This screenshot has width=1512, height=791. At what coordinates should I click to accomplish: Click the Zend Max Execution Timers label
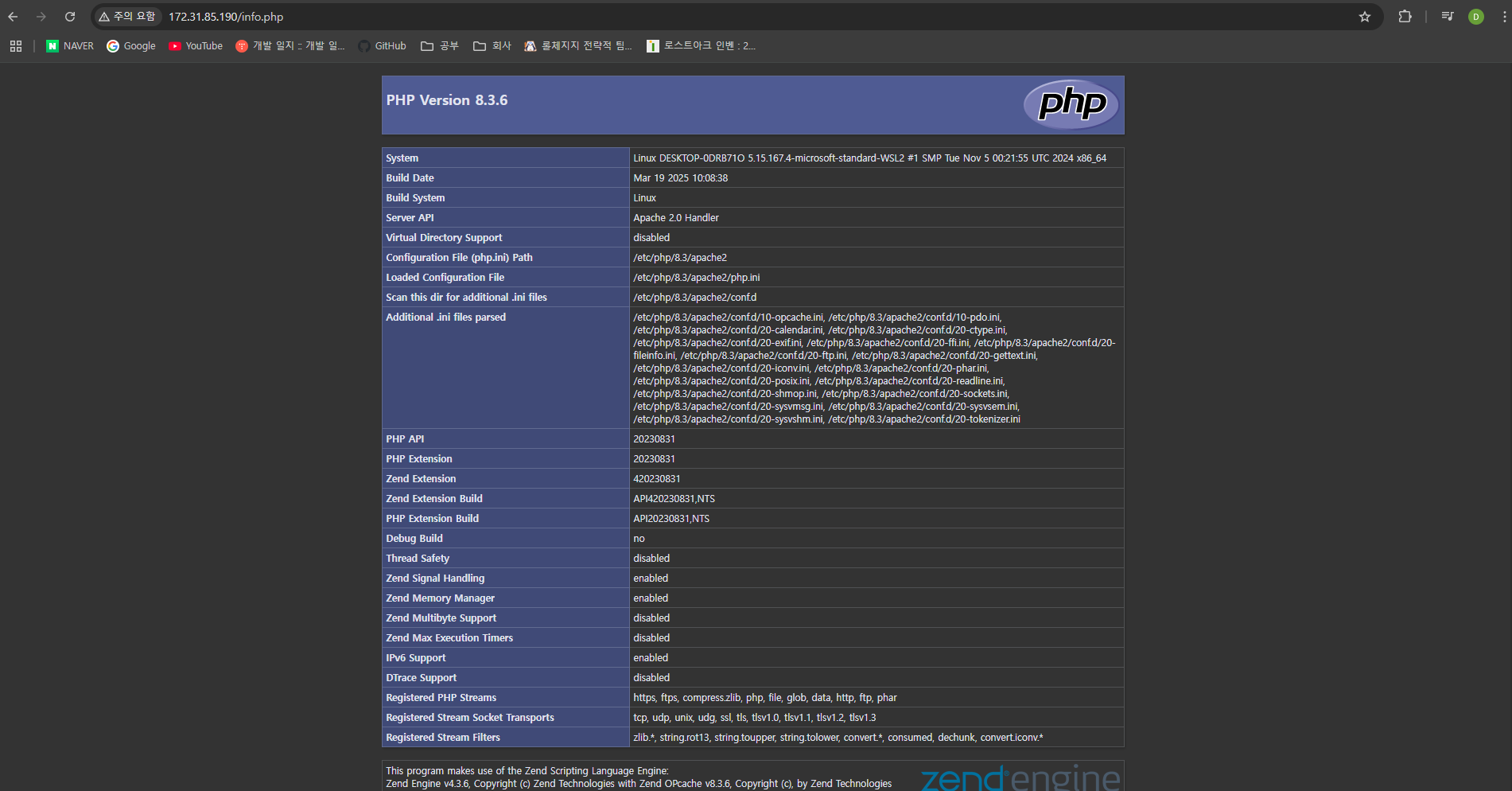point(449,638)
